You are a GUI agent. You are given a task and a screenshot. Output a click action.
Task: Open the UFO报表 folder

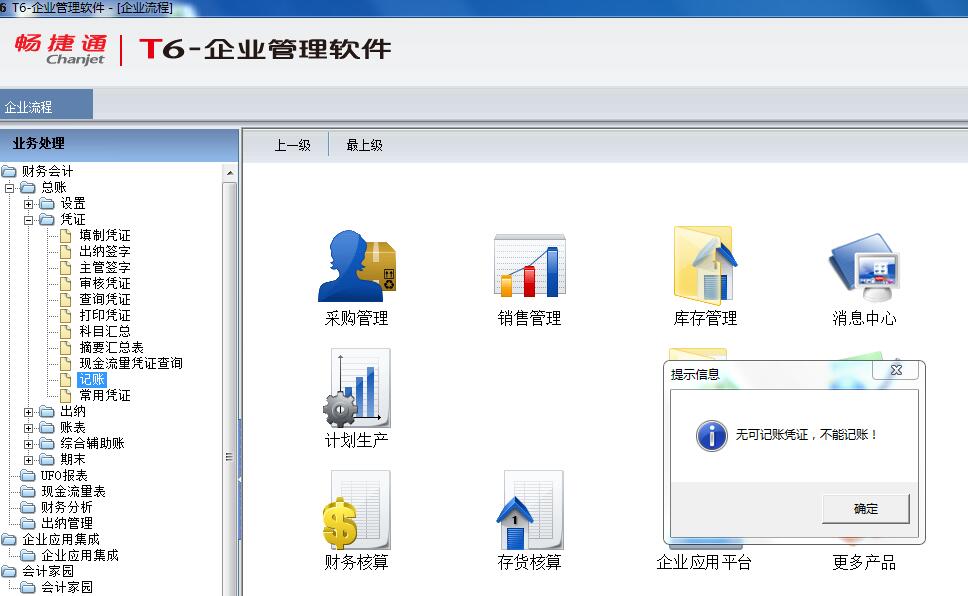(x=64, y=476)
